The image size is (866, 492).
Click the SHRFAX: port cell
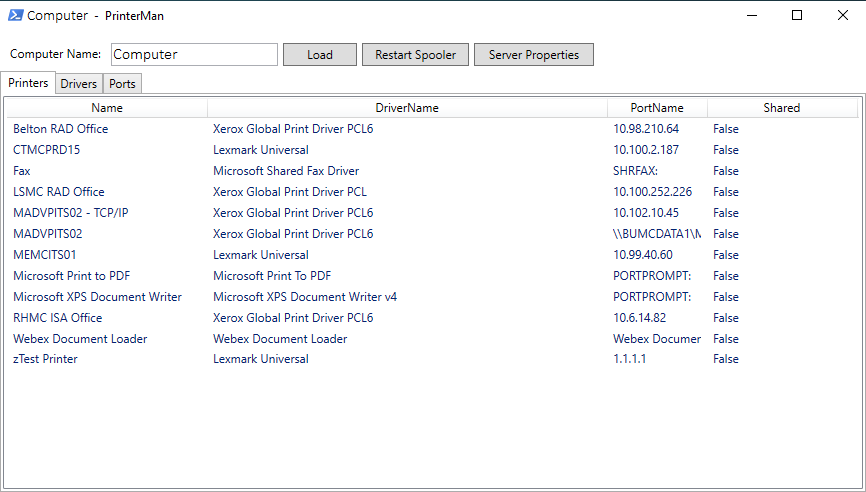635,171
